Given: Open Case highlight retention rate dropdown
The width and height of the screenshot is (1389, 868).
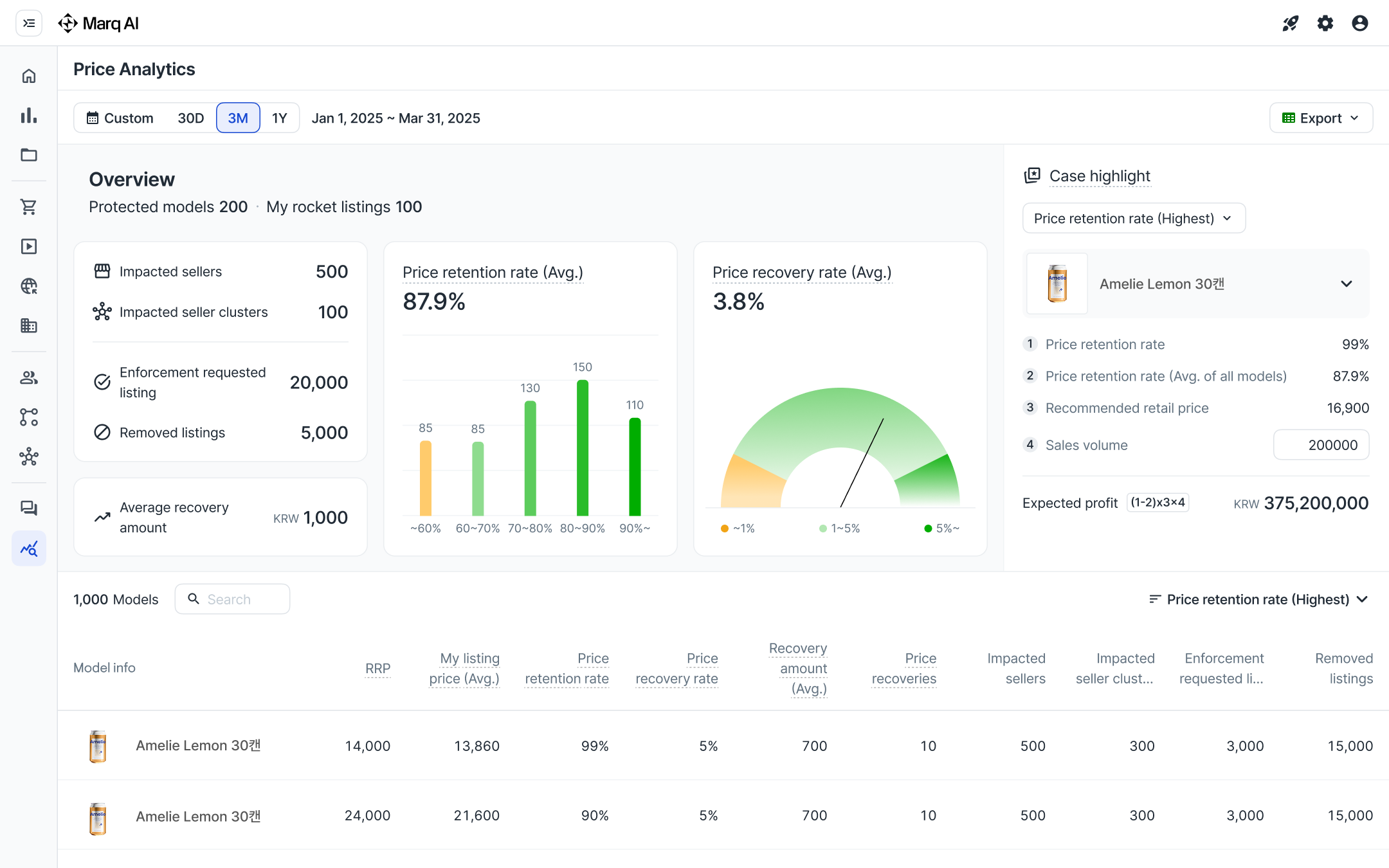Looking at the screenshot, I should coord(1133,219).
